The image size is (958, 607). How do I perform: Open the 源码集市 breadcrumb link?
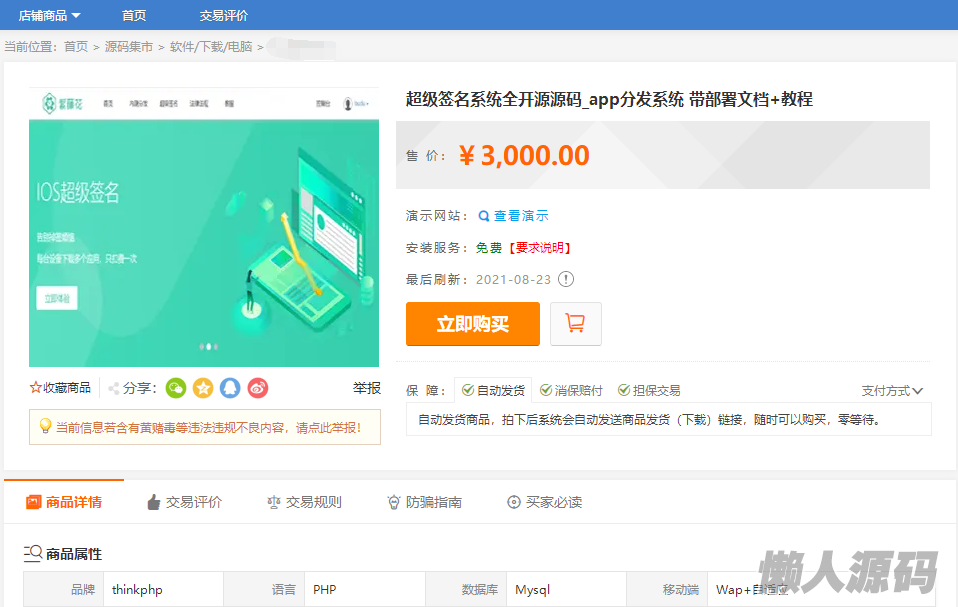(x=128, y=46)
